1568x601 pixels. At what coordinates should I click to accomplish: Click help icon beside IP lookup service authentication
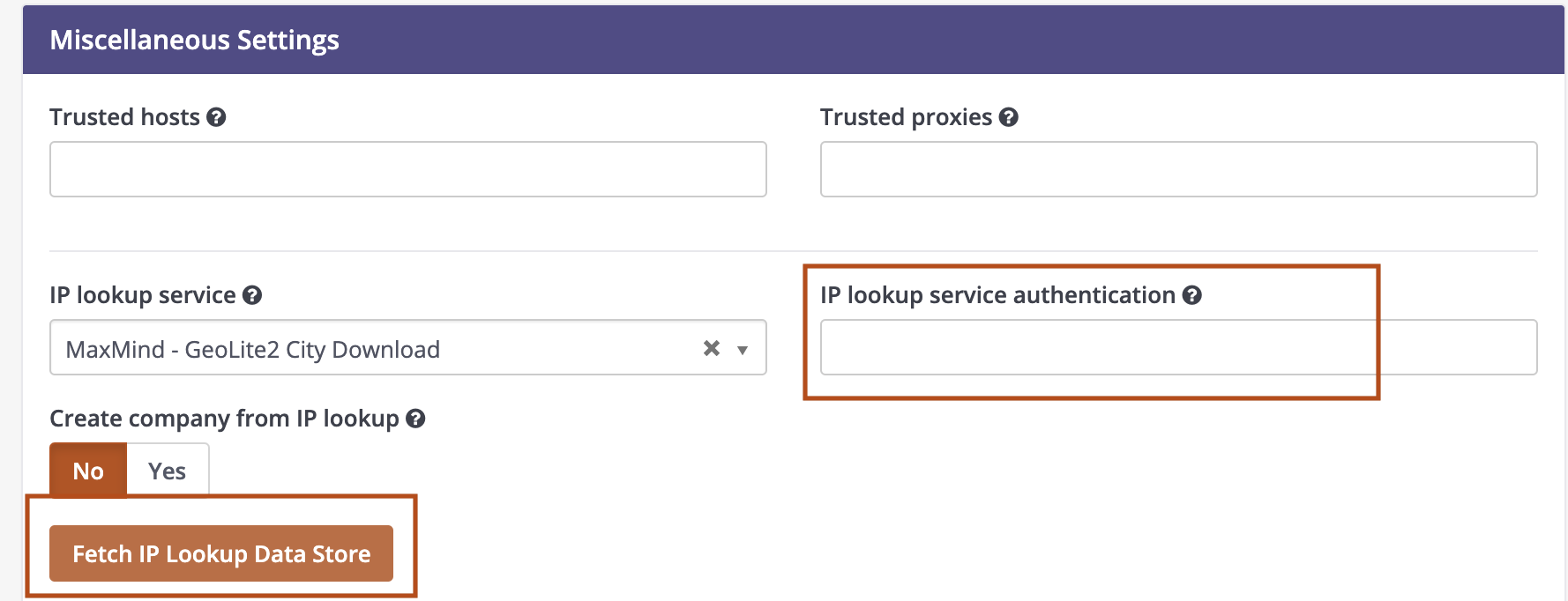pyautogui.click(x=1192, y=295)
